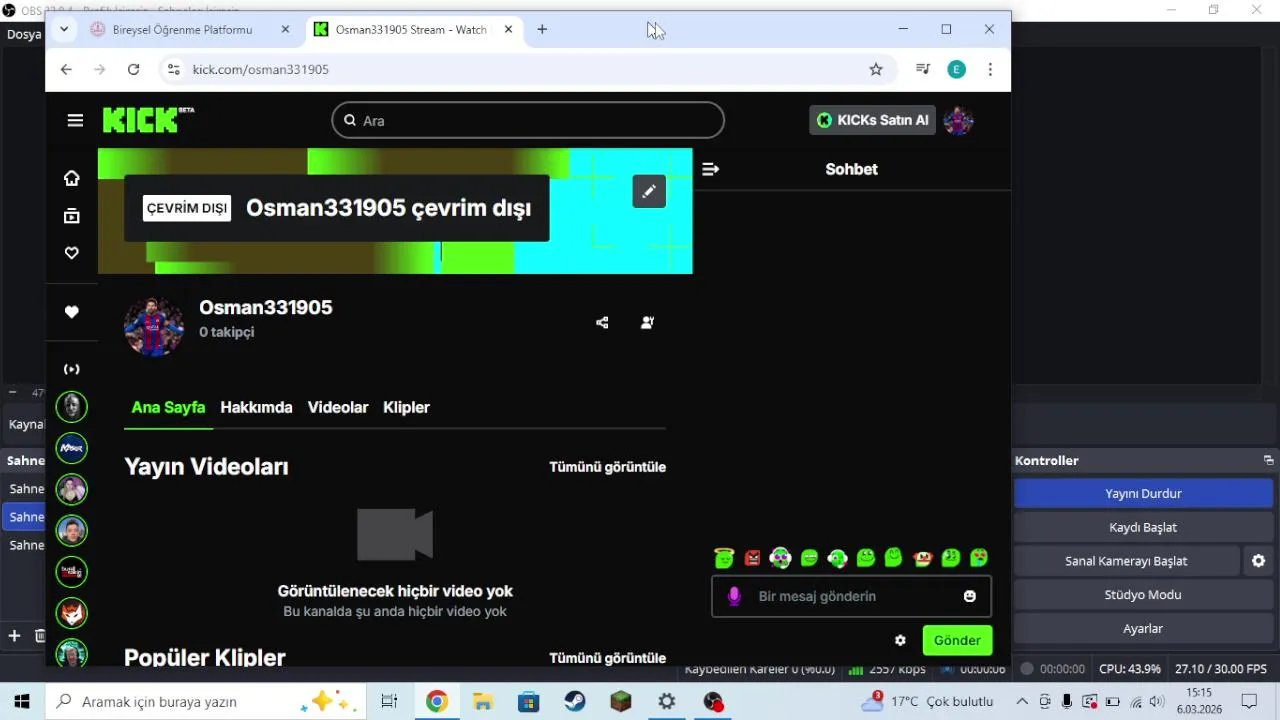Open Task View in the taskbar
1280x720 pixels.
coord(389,701)
